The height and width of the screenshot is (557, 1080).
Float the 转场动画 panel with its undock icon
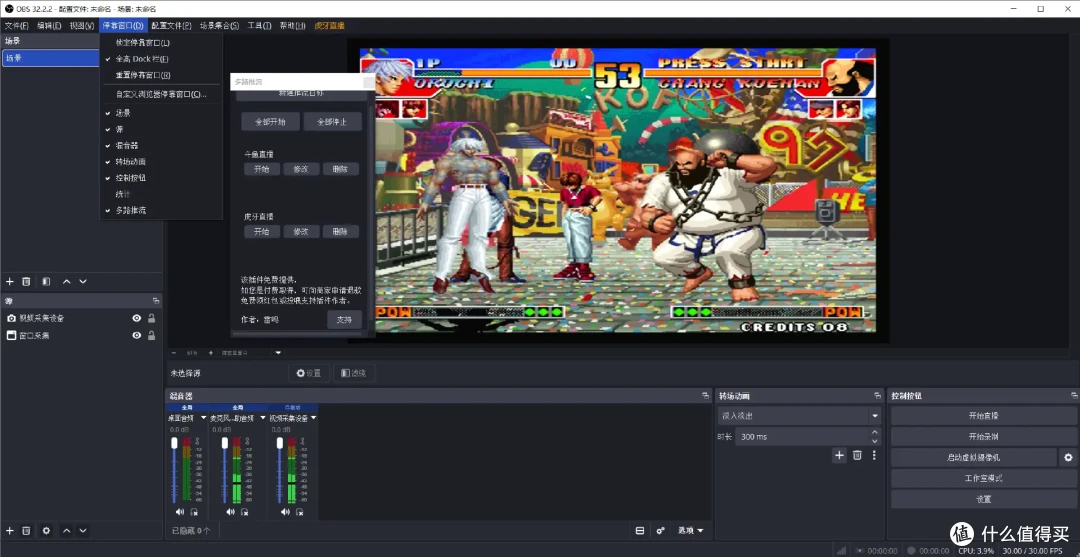tap(878, 396)
